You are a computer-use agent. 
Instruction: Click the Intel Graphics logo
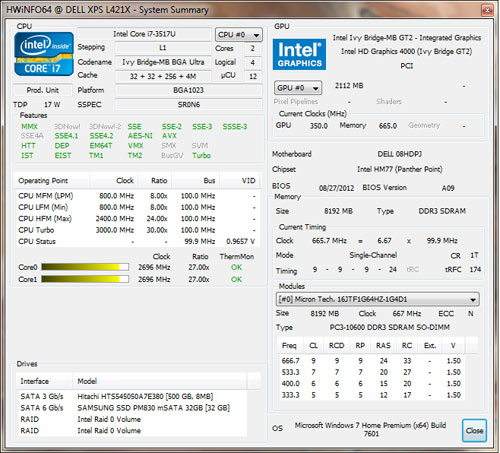[299, 54]
